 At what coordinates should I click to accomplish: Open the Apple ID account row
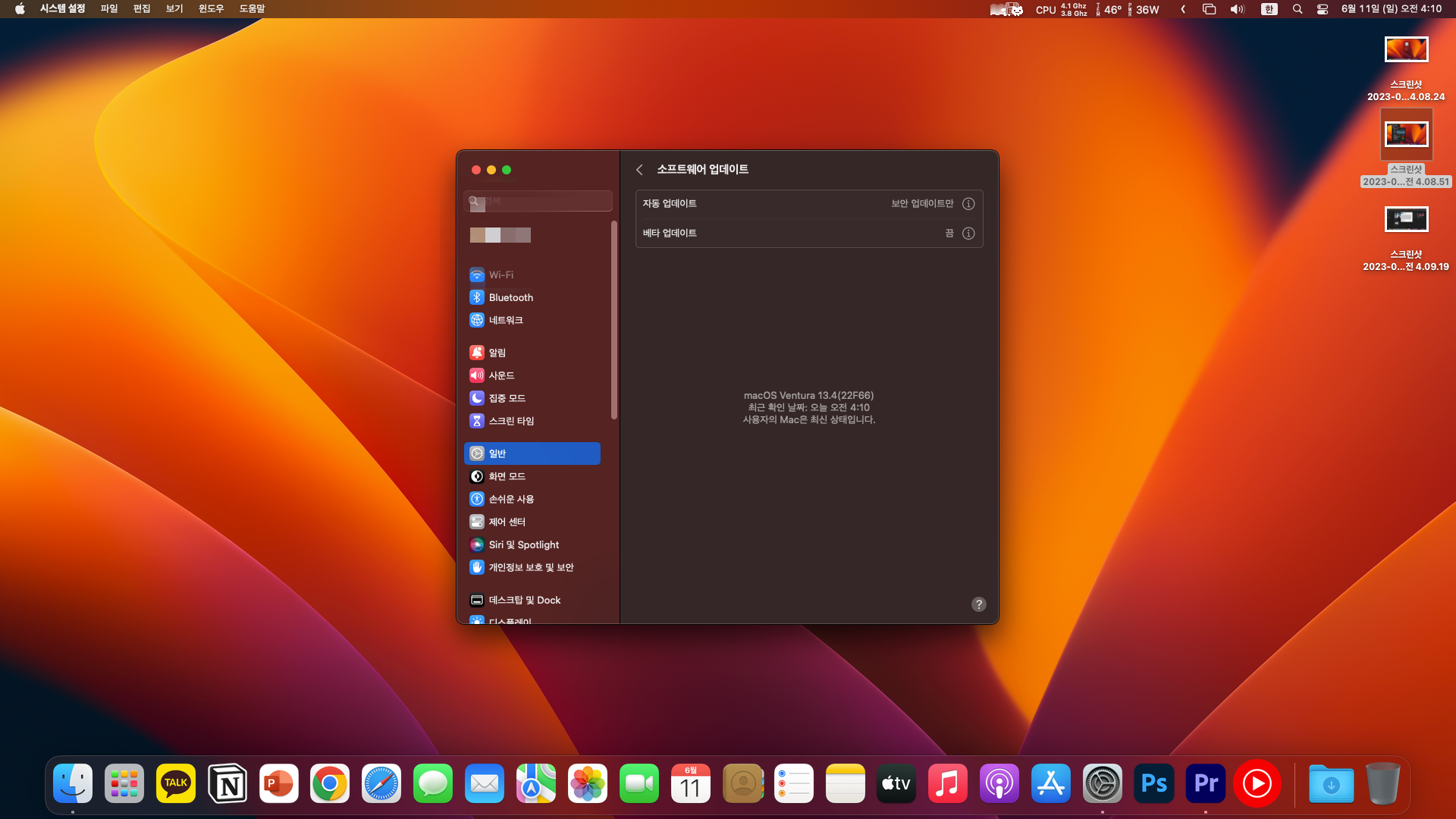[532, 235]
